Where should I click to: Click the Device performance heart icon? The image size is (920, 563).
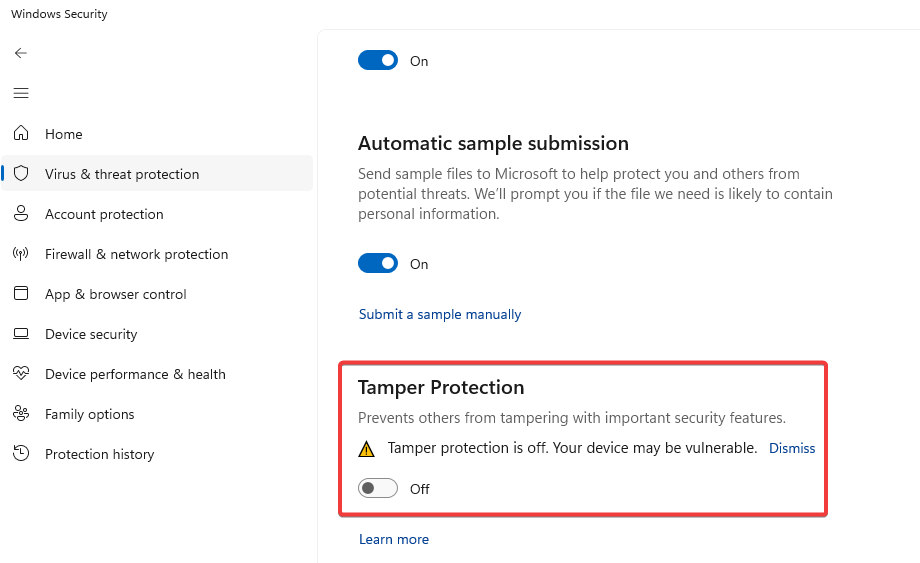click(x=21, y=374)
